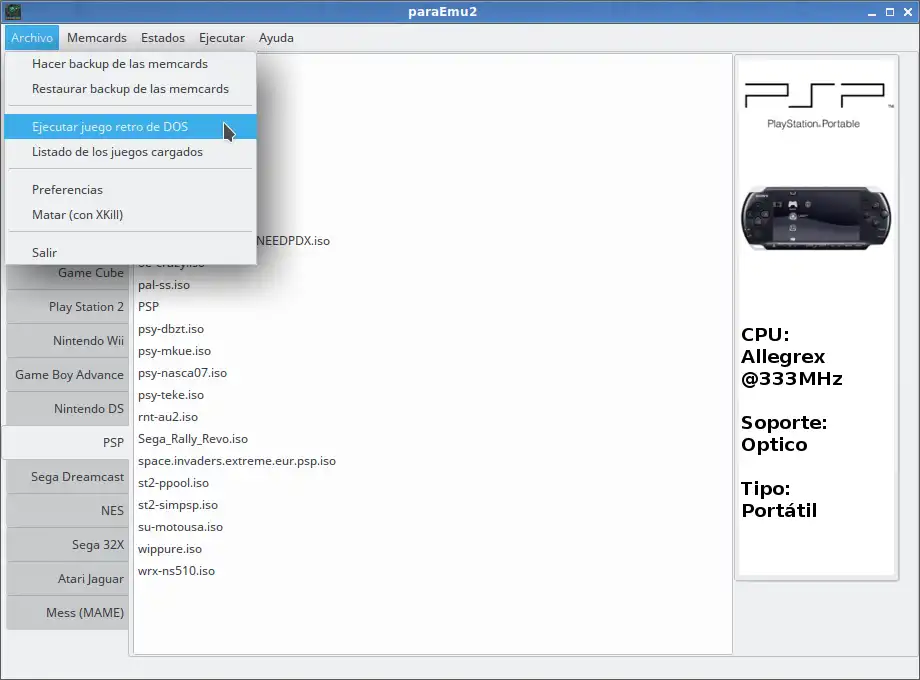Close the paraEmu2 window
The width and height of the screenshot is (920, 680).
(x=908, y=12)
